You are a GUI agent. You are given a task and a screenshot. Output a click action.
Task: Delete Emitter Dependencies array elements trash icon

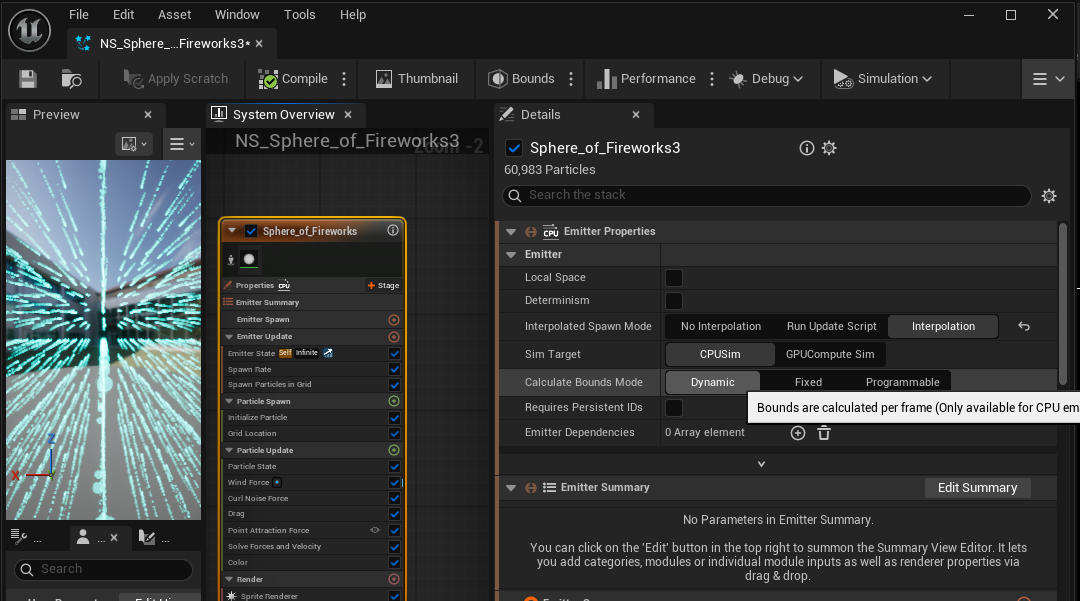coord(824,433)
